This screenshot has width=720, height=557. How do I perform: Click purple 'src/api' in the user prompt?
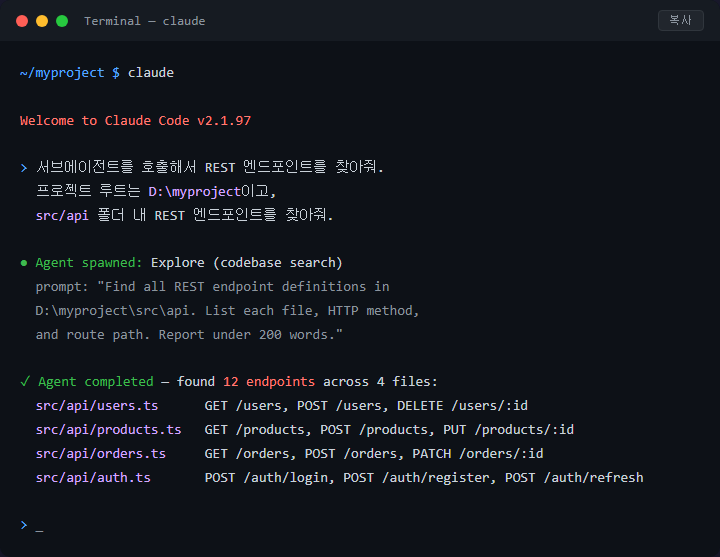point(62,215)
